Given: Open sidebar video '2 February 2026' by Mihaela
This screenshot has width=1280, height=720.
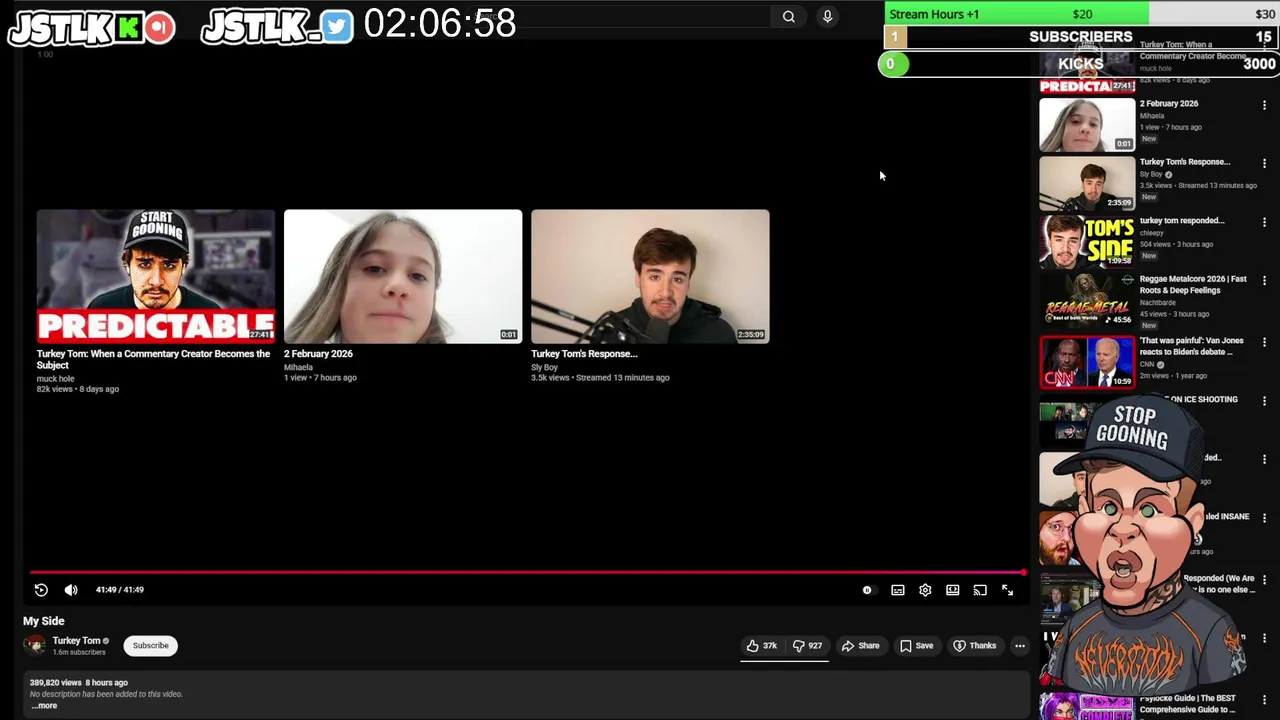Looking at the screenshot, I should coord(1087,124).
